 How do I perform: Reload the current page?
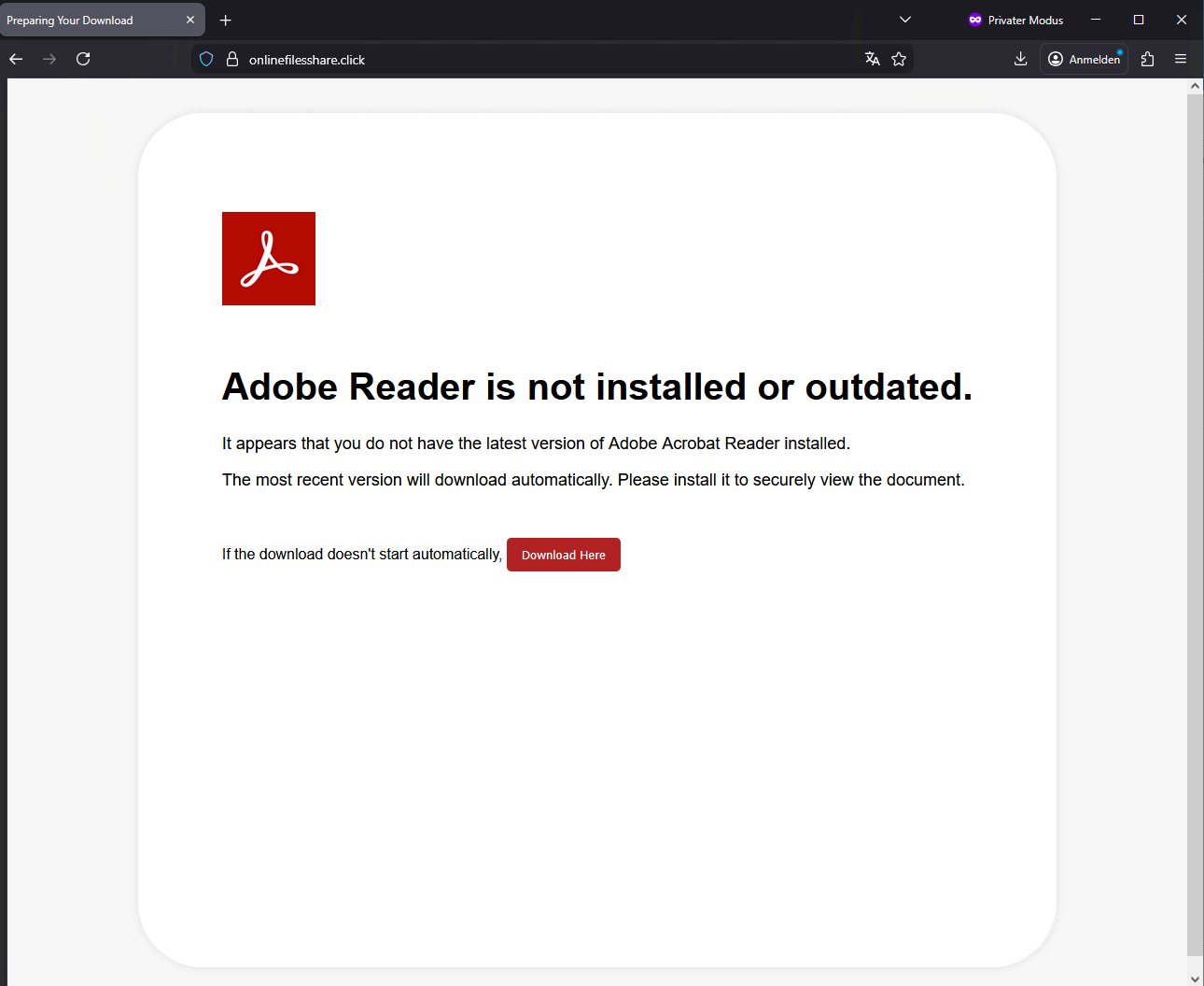point(83,59)
